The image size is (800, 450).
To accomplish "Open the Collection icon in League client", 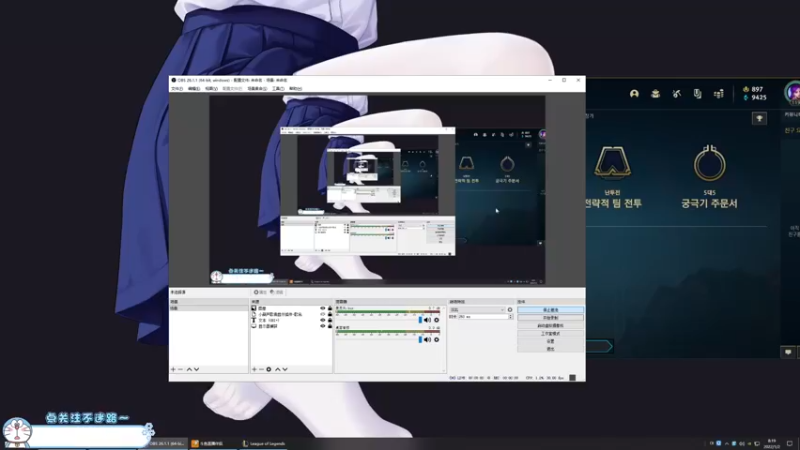I will tap(656, 94).
